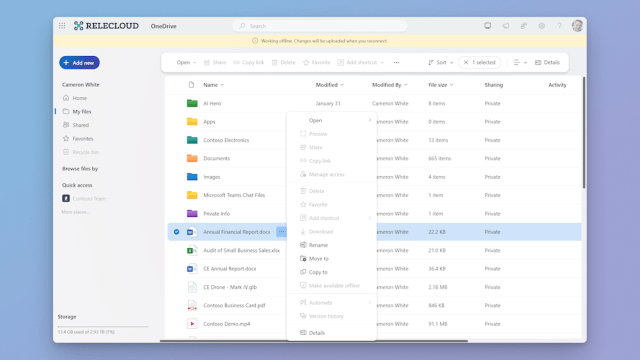Click the vertical scrollbar of file list
This screenshot has width=640, height=360.
584,133
